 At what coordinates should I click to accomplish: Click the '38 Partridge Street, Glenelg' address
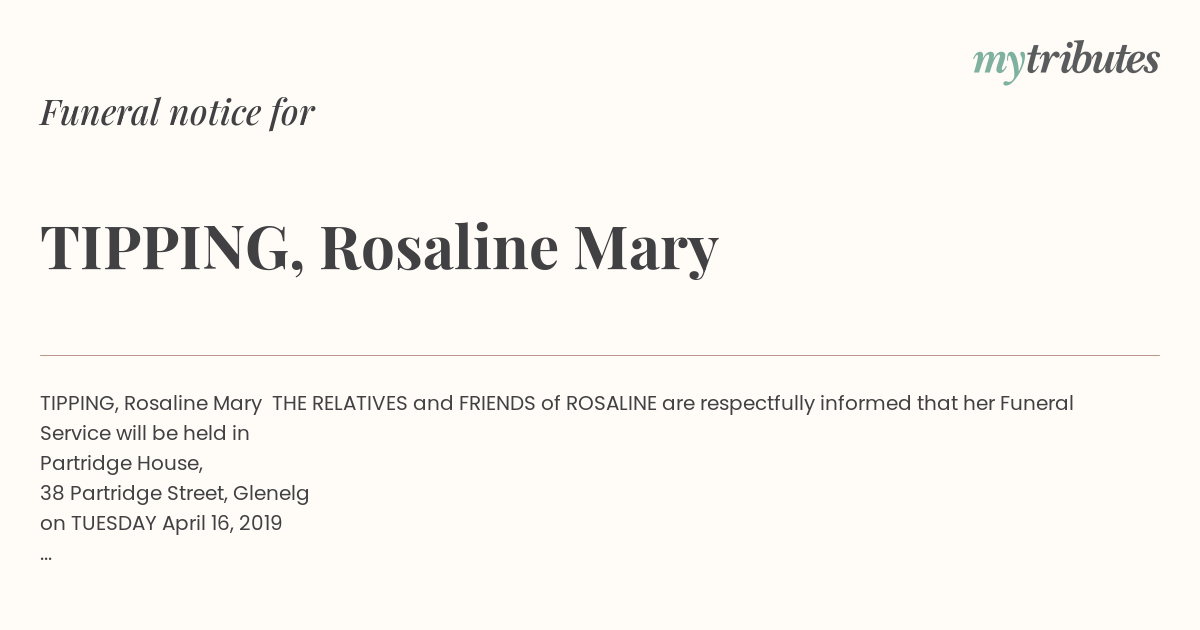pyautogui.click(x=174, y=493)
